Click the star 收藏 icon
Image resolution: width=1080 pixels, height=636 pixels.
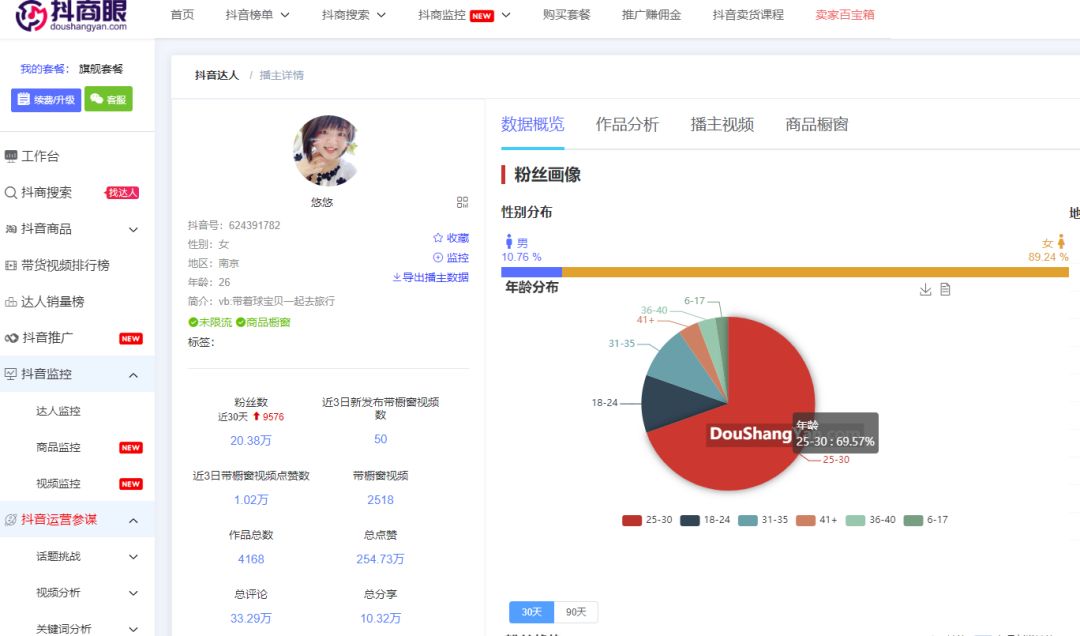(437, 238)
